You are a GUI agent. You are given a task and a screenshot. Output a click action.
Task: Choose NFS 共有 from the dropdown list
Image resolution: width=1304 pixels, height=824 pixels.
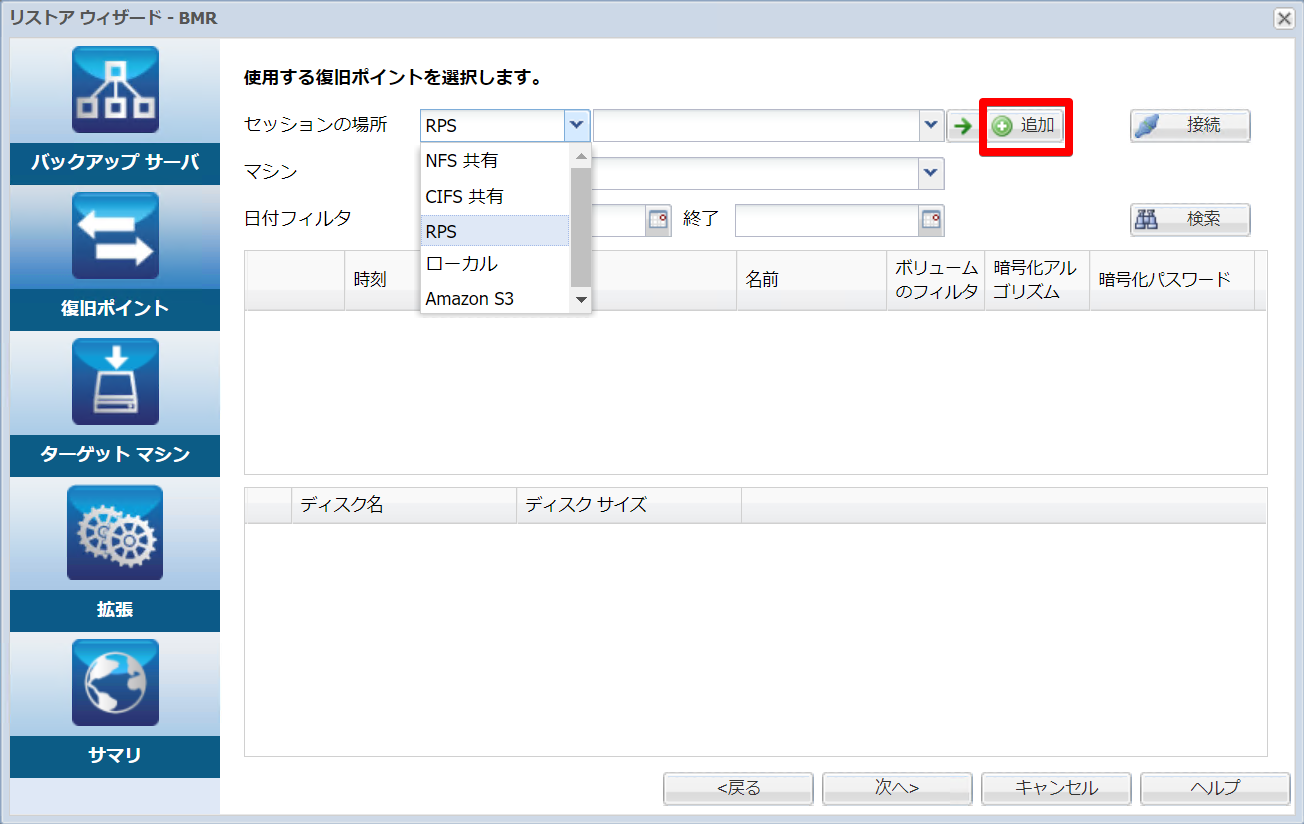coord(495,161)
